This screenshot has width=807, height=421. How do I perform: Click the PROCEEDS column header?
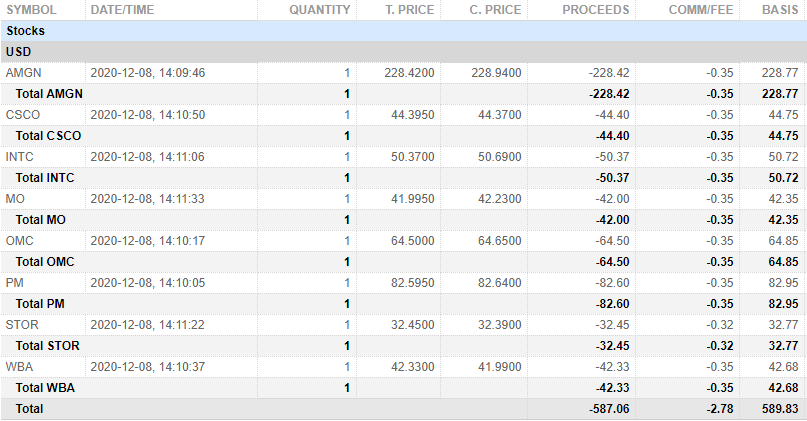coord(595,10)
